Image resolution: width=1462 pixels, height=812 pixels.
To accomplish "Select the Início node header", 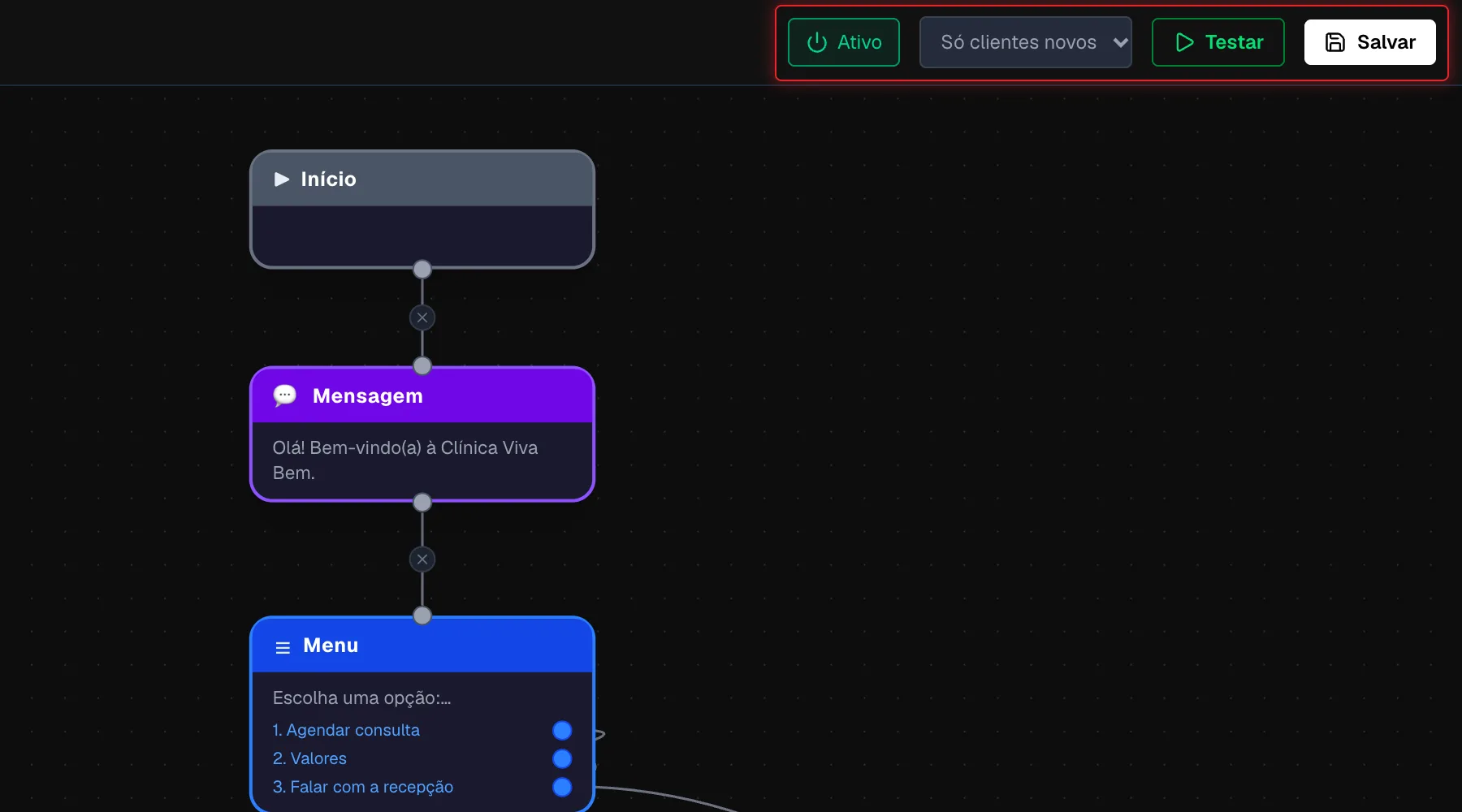I will coord(422,179).
